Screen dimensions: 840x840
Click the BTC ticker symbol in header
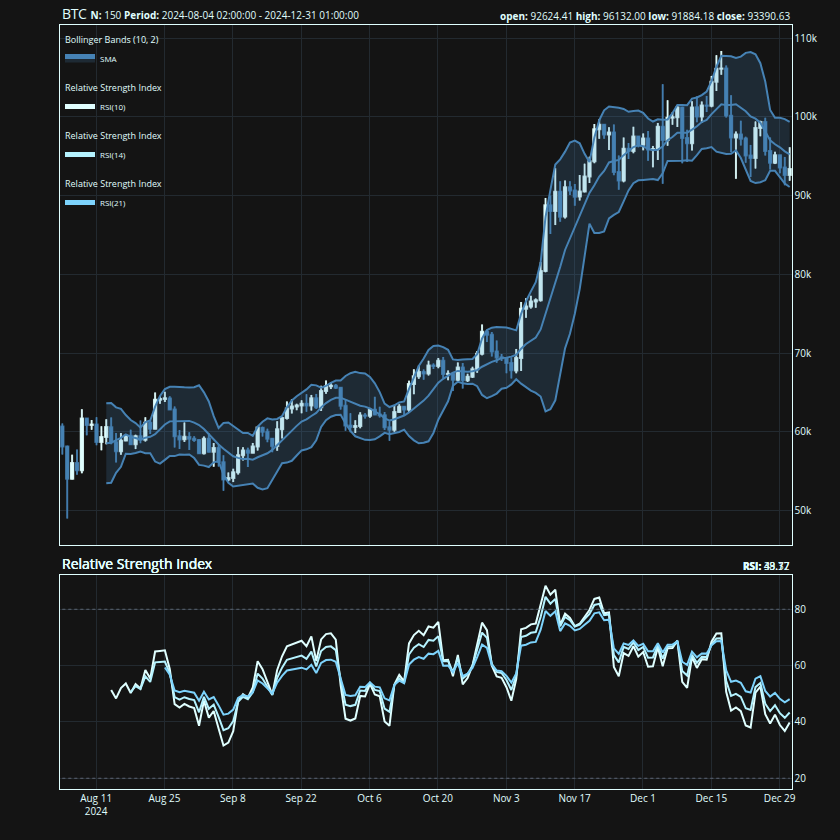pos(74,15)
